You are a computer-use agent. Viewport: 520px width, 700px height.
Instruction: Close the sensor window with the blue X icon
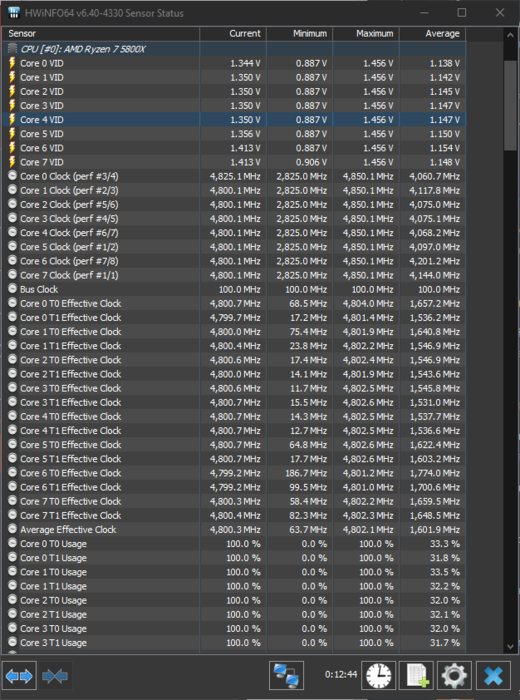pos(493,675)
